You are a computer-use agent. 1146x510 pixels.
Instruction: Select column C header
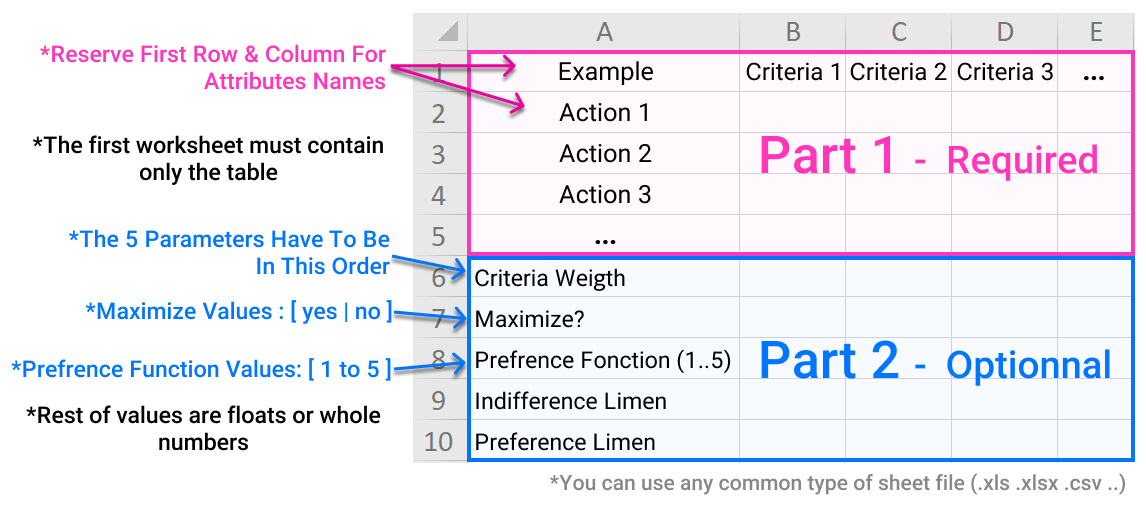point(898,32)
